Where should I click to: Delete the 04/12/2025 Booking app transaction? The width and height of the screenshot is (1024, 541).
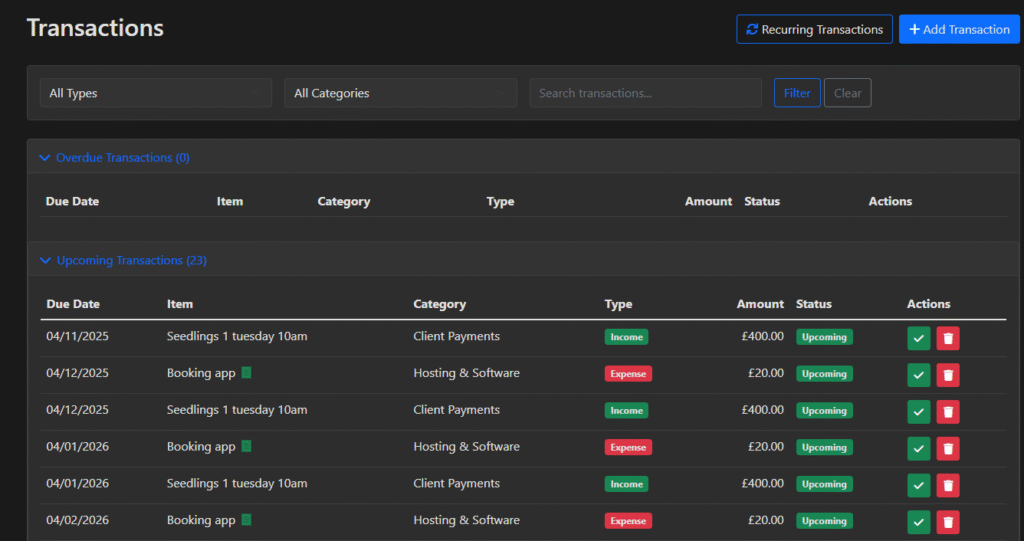pos(948,375)
